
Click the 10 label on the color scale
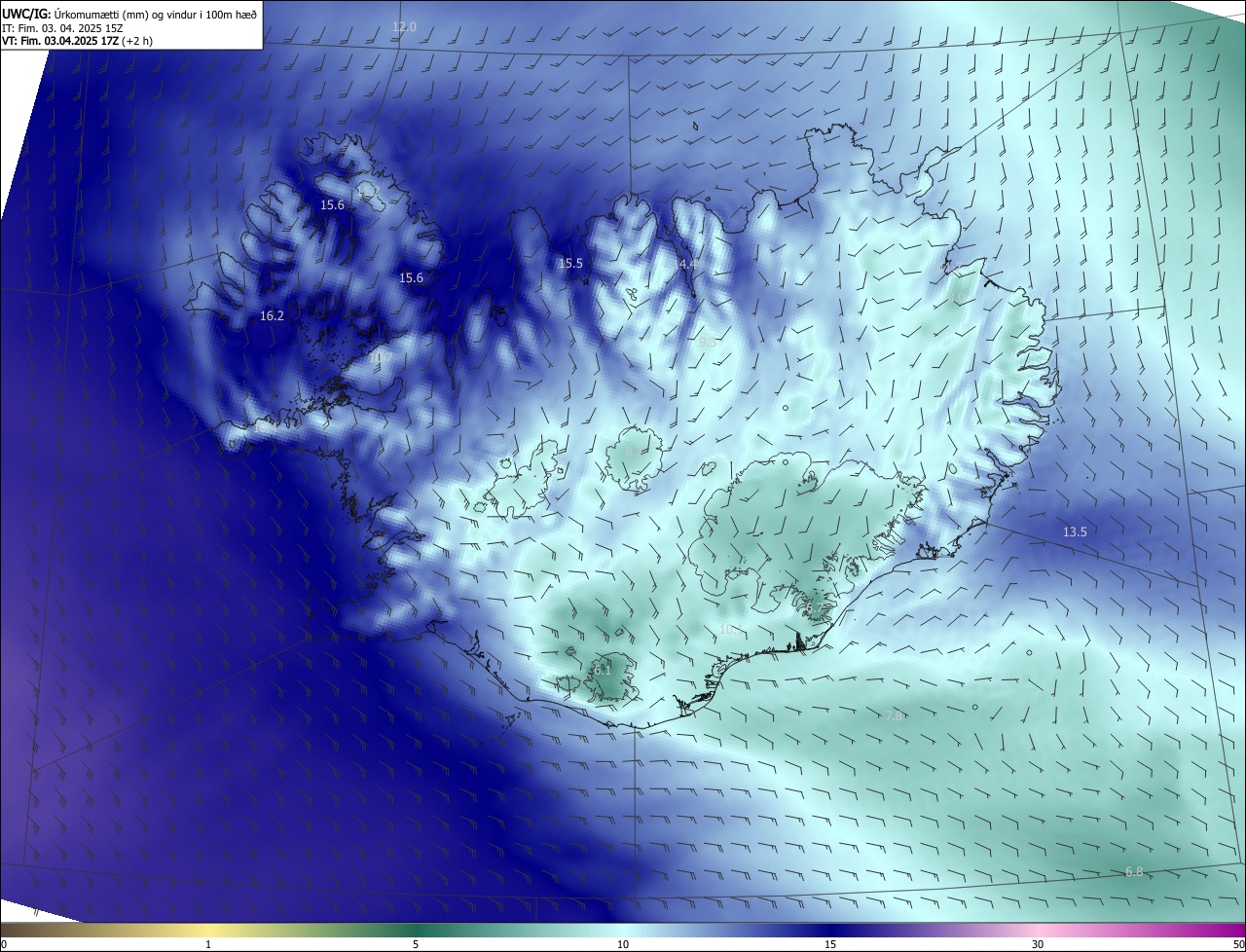click(x=623, y=944)
